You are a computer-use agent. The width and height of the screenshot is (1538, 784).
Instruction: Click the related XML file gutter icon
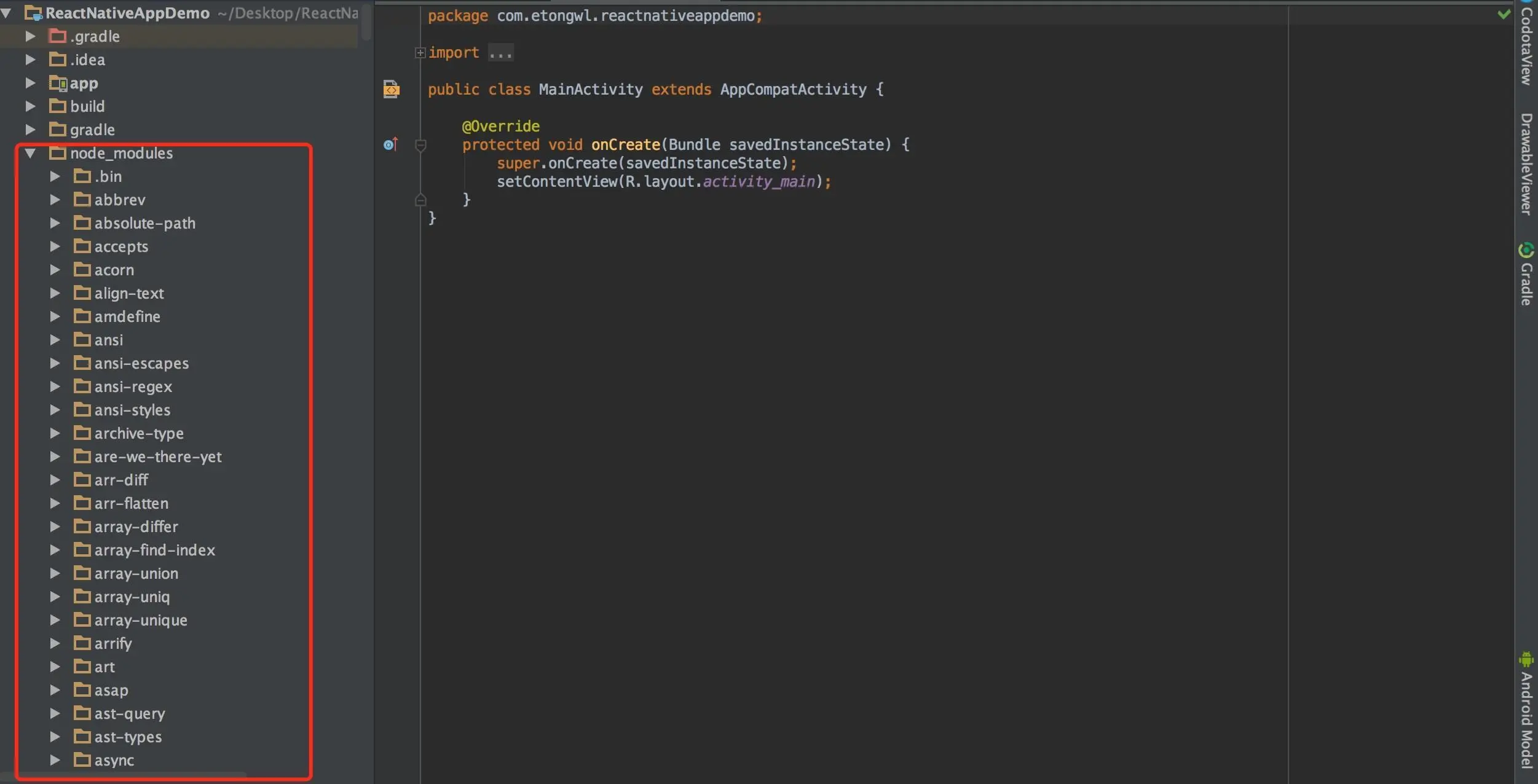coord(391,89)
